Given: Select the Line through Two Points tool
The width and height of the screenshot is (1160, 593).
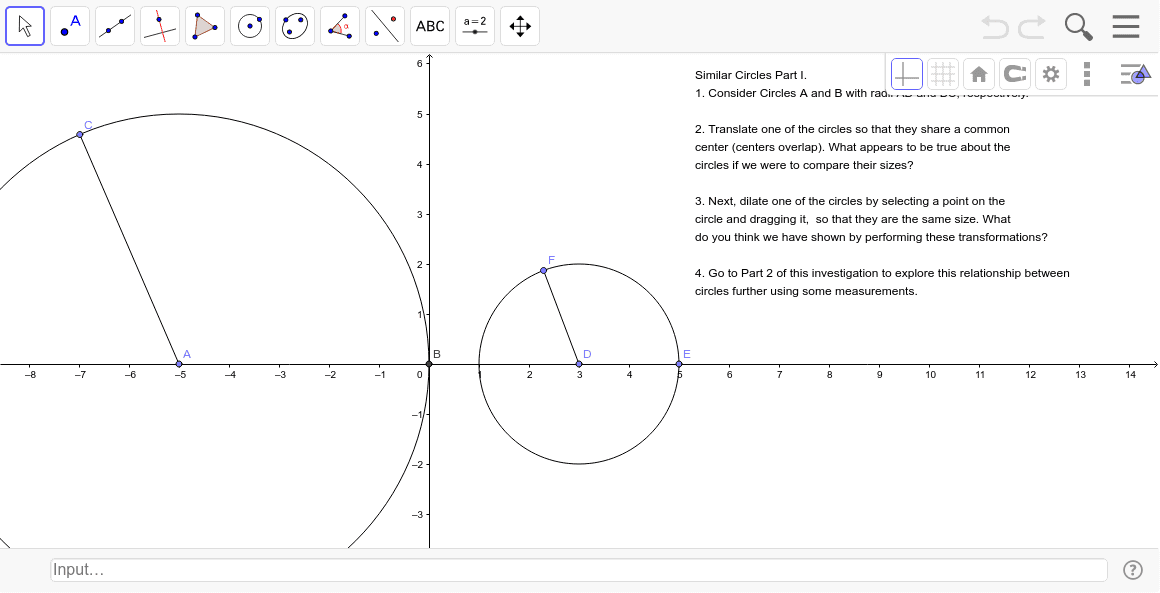Looking at the screenshot, I should [x=114, y=25].
